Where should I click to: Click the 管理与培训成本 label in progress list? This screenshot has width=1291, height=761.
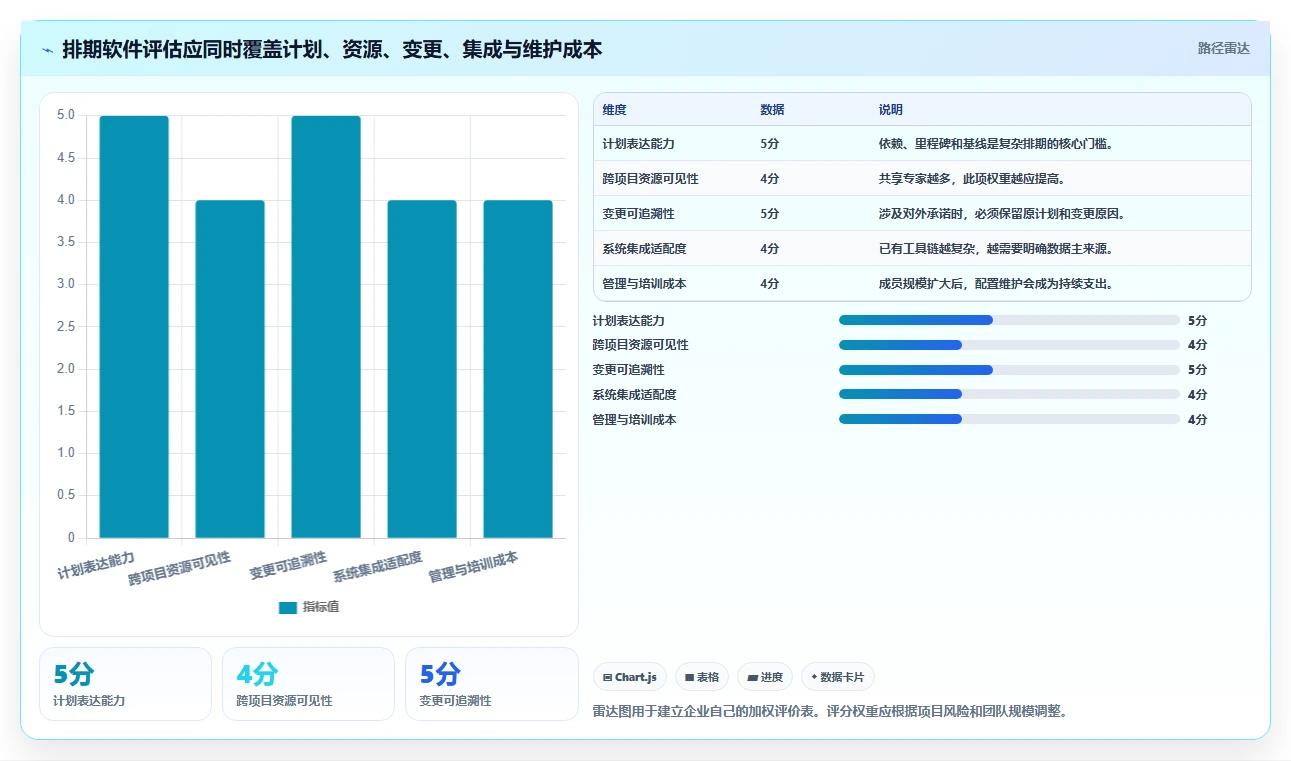click(635, 420)
